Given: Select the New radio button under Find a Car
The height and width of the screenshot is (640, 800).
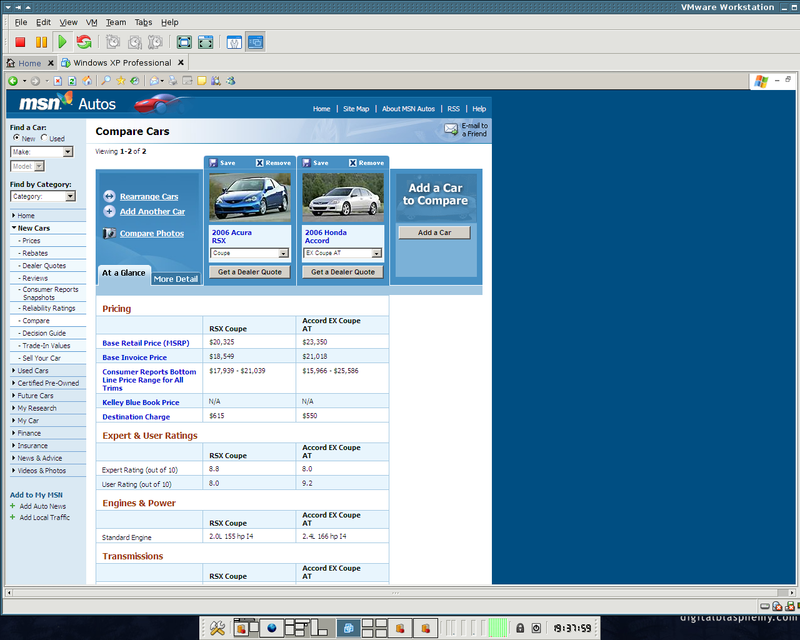Looking at the screenshot, I should point(16,138).
